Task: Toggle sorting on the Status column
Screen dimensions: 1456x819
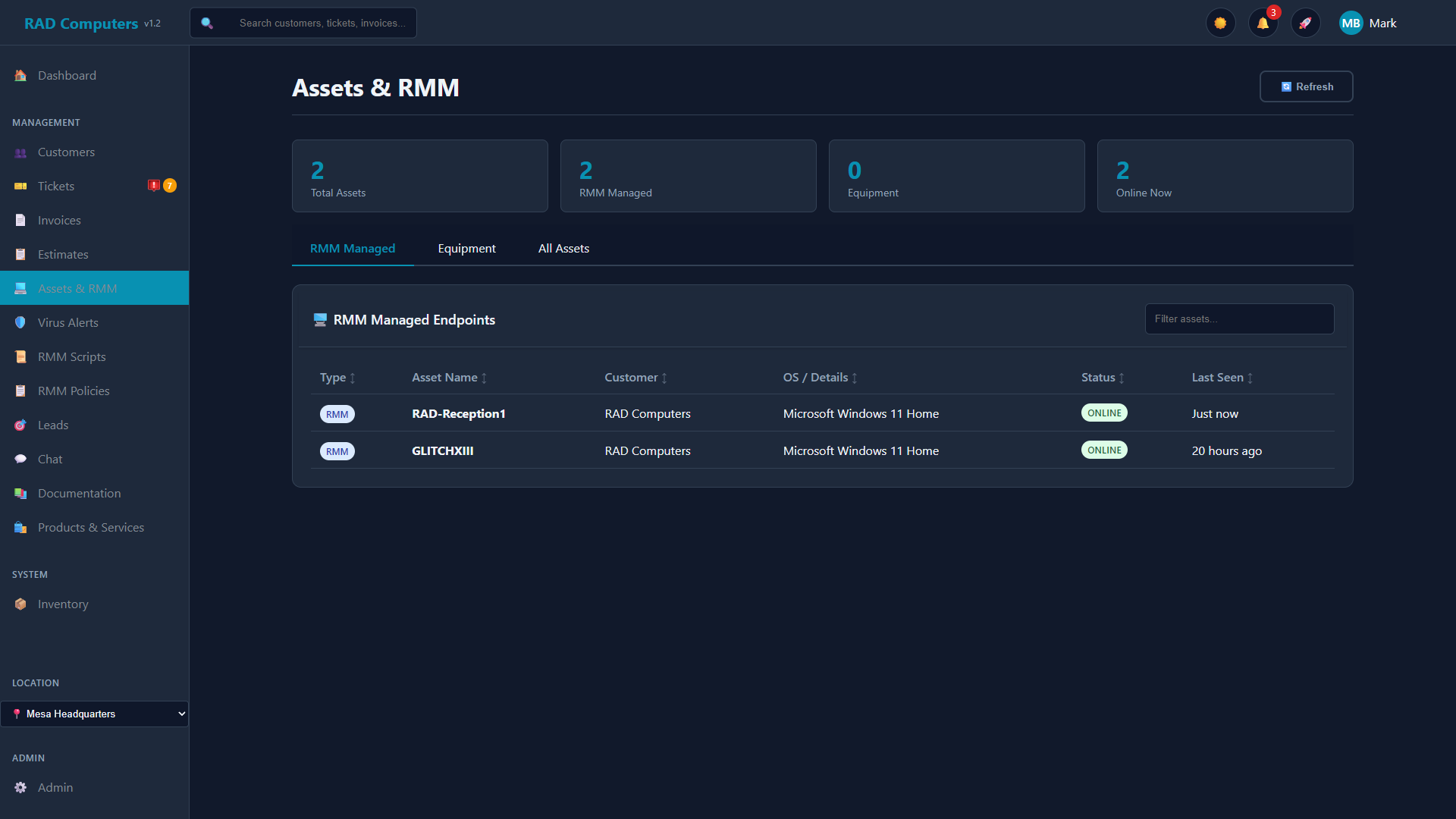Action: (x=1123, y=378)
